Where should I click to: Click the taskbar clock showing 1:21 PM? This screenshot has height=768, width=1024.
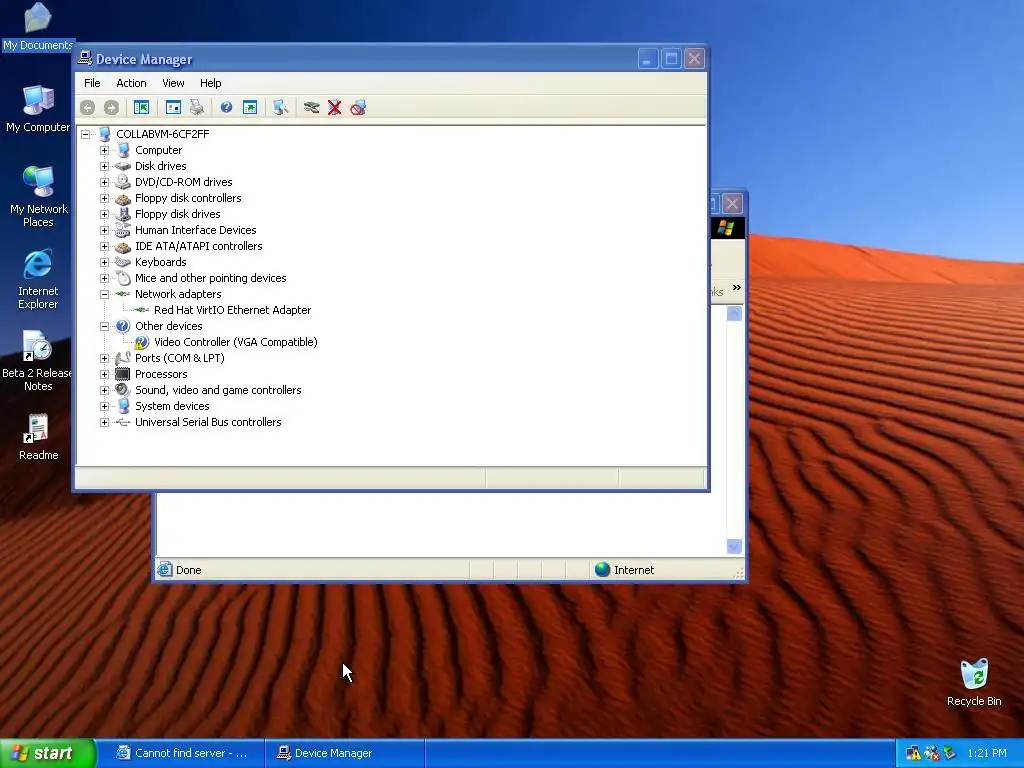click(x=987, y=753)
